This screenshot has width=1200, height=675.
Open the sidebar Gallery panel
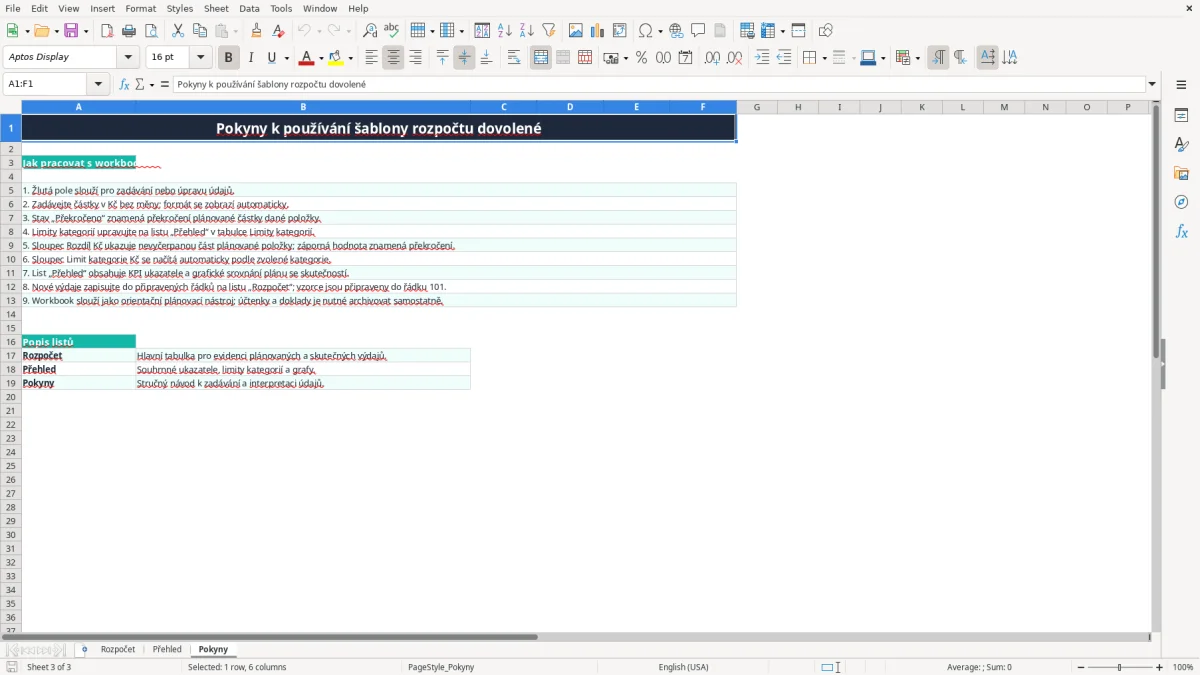(x=1181, y=174)
